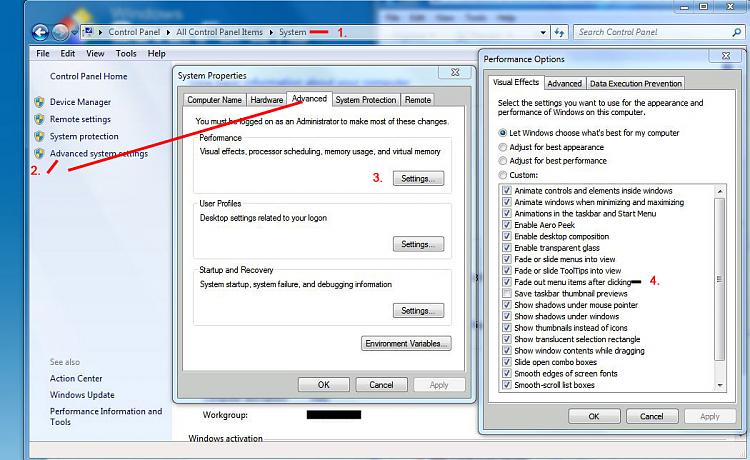Switch to Performance Options Advanced tab
This screenshot has width=750, height=460.
tap(564, 84)
